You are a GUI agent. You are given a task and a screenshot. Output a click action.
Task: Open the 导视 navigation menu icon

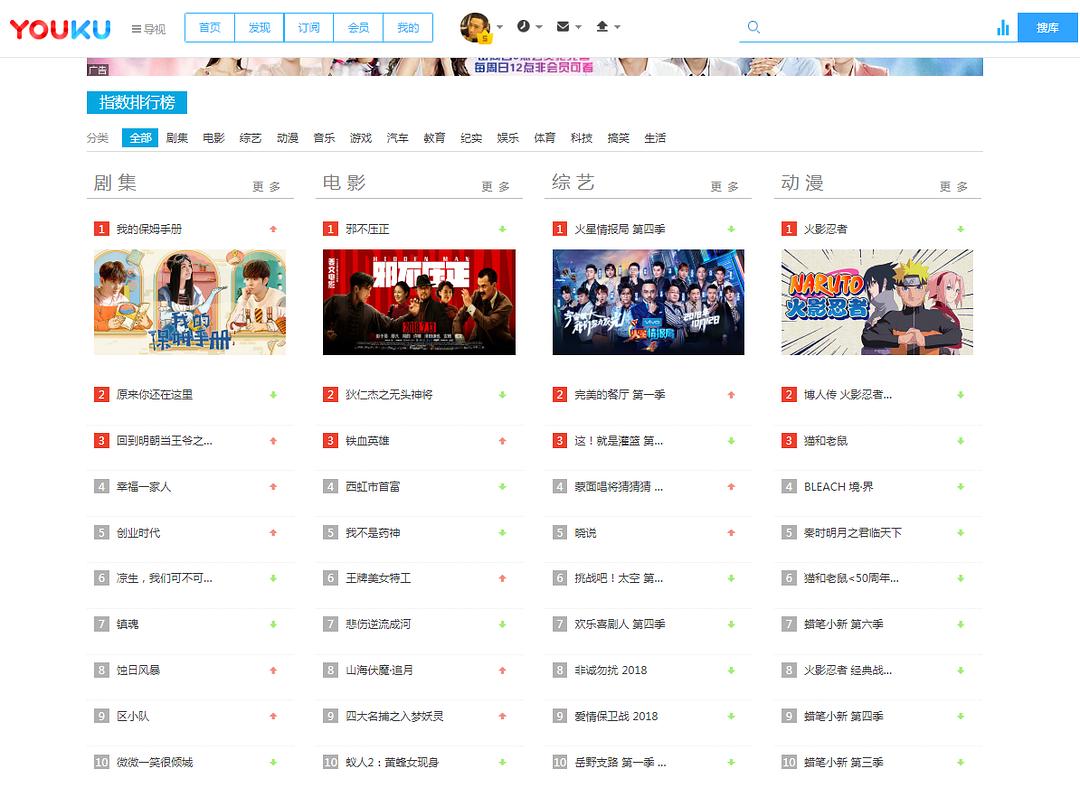[137, 29]
